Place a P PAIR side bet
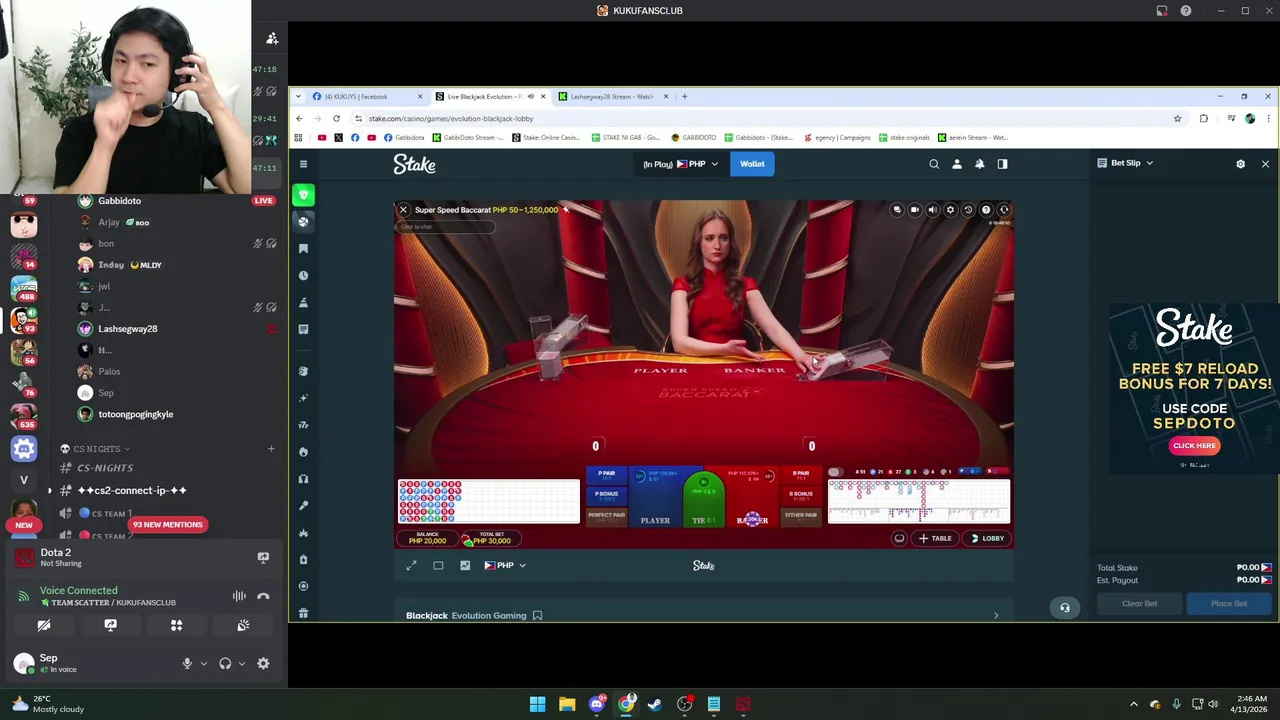The image size is (1280, 720). point(606,474)
